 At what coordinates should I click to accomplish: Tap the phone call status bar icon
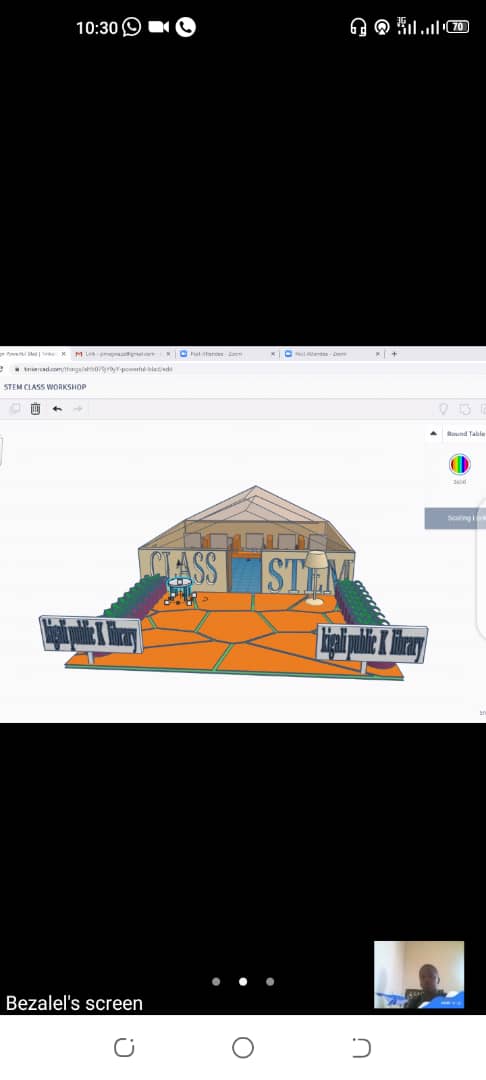[x=186, y=27]
